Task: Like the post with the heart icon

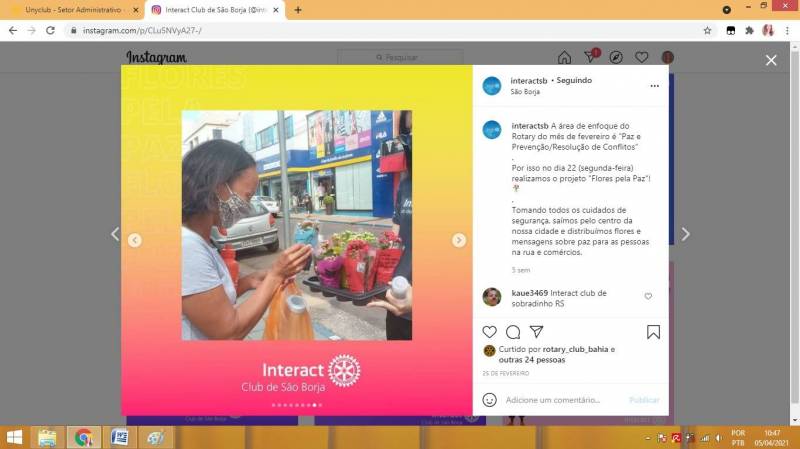Action: (489, 332)
